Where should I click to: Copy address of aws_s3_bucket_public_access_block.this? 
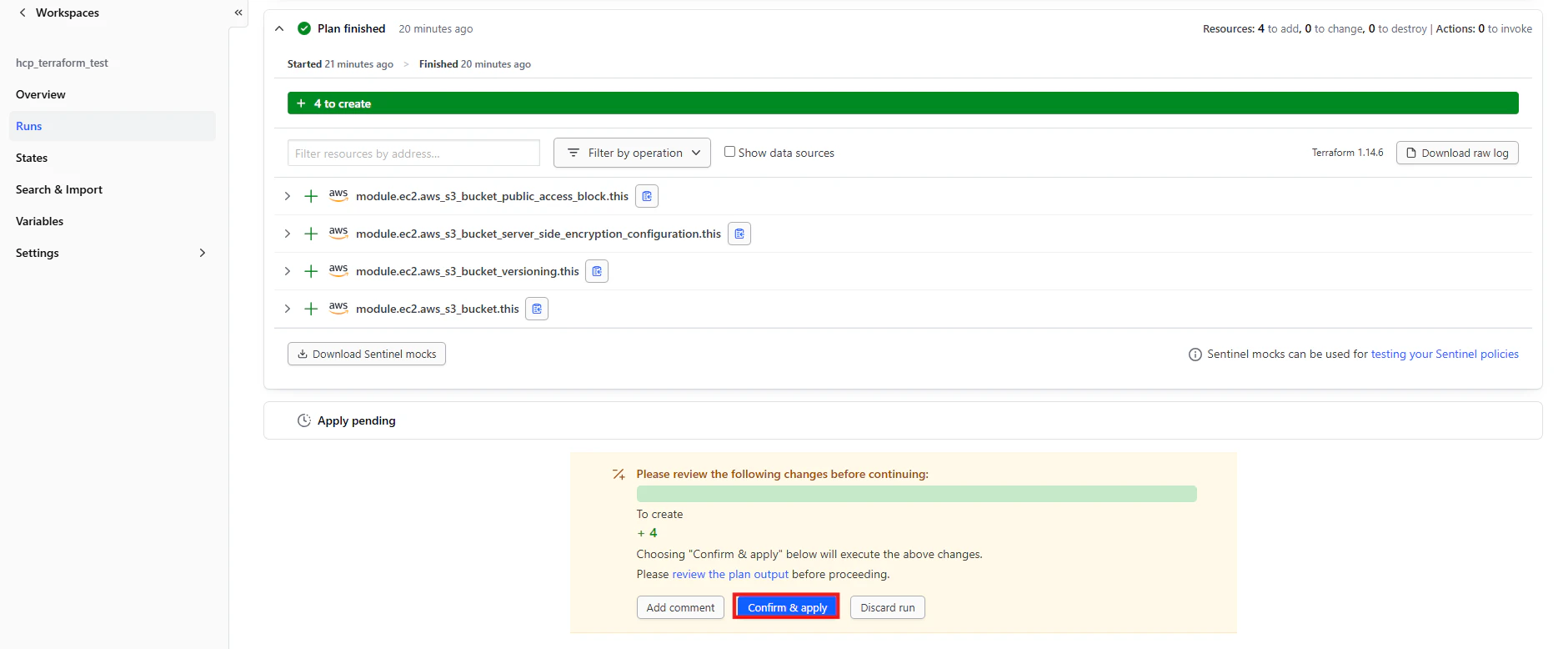[647, 196]
